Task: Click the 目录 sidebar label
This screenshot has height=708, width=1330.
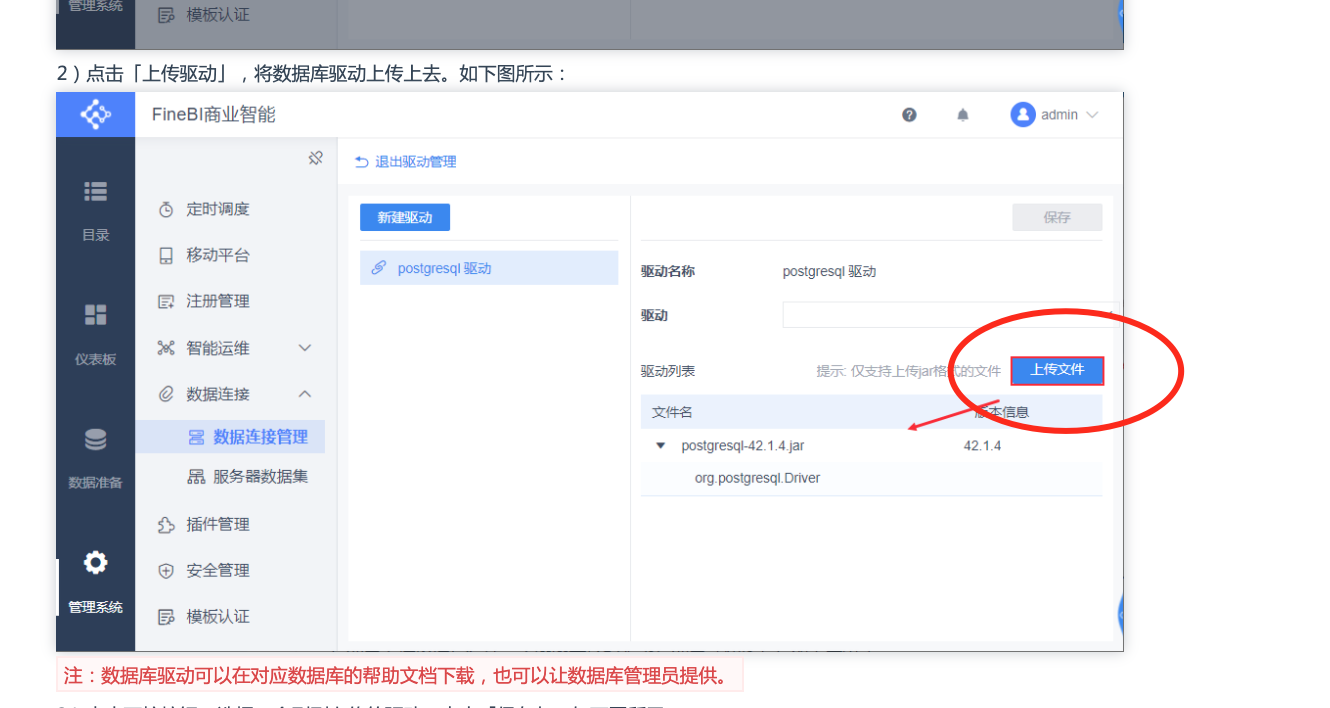Action: (95, 236)
